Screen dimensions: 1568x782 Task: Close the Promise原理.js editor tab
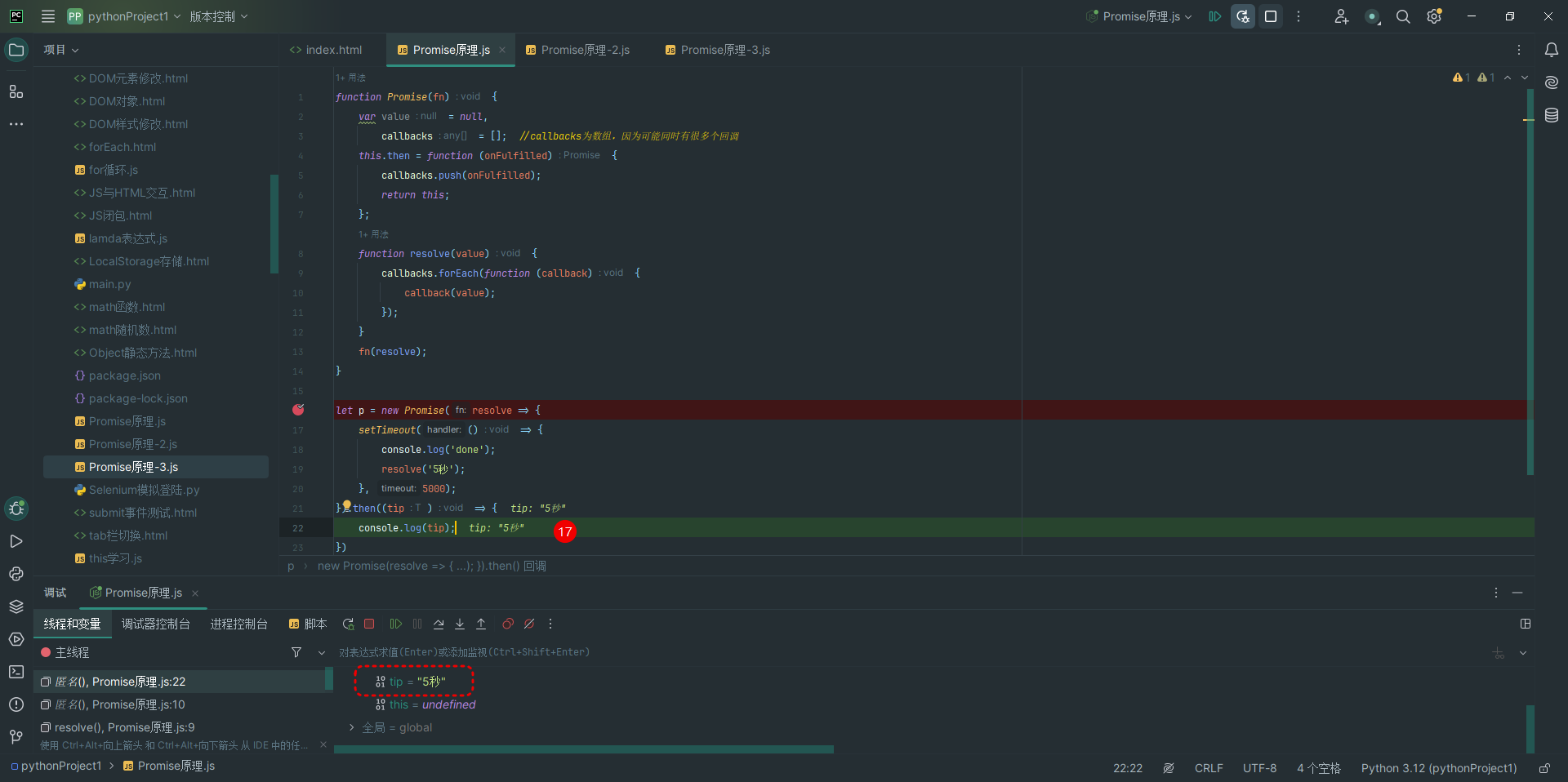[x=502, y=50]
